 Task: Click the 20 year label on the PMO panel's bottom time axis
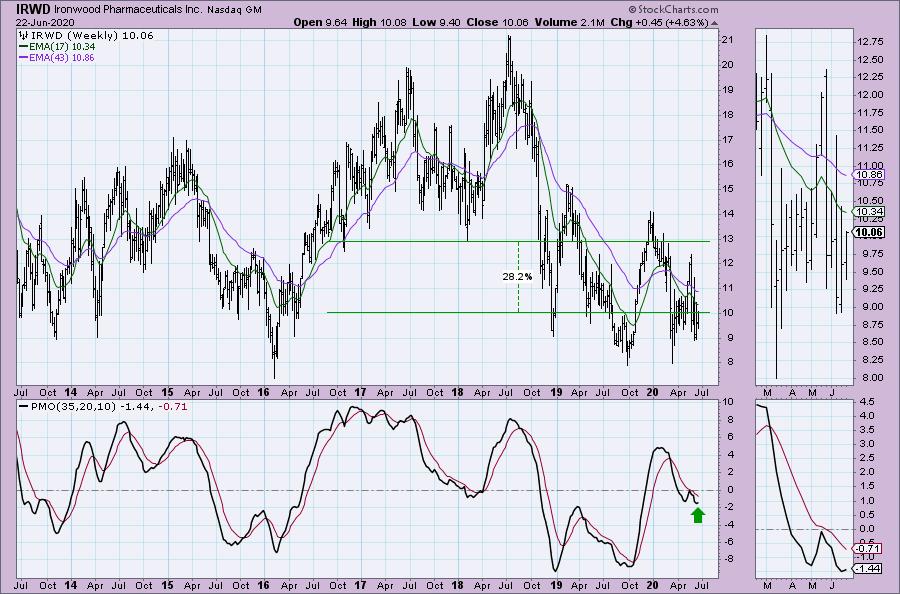click(652, 585)
